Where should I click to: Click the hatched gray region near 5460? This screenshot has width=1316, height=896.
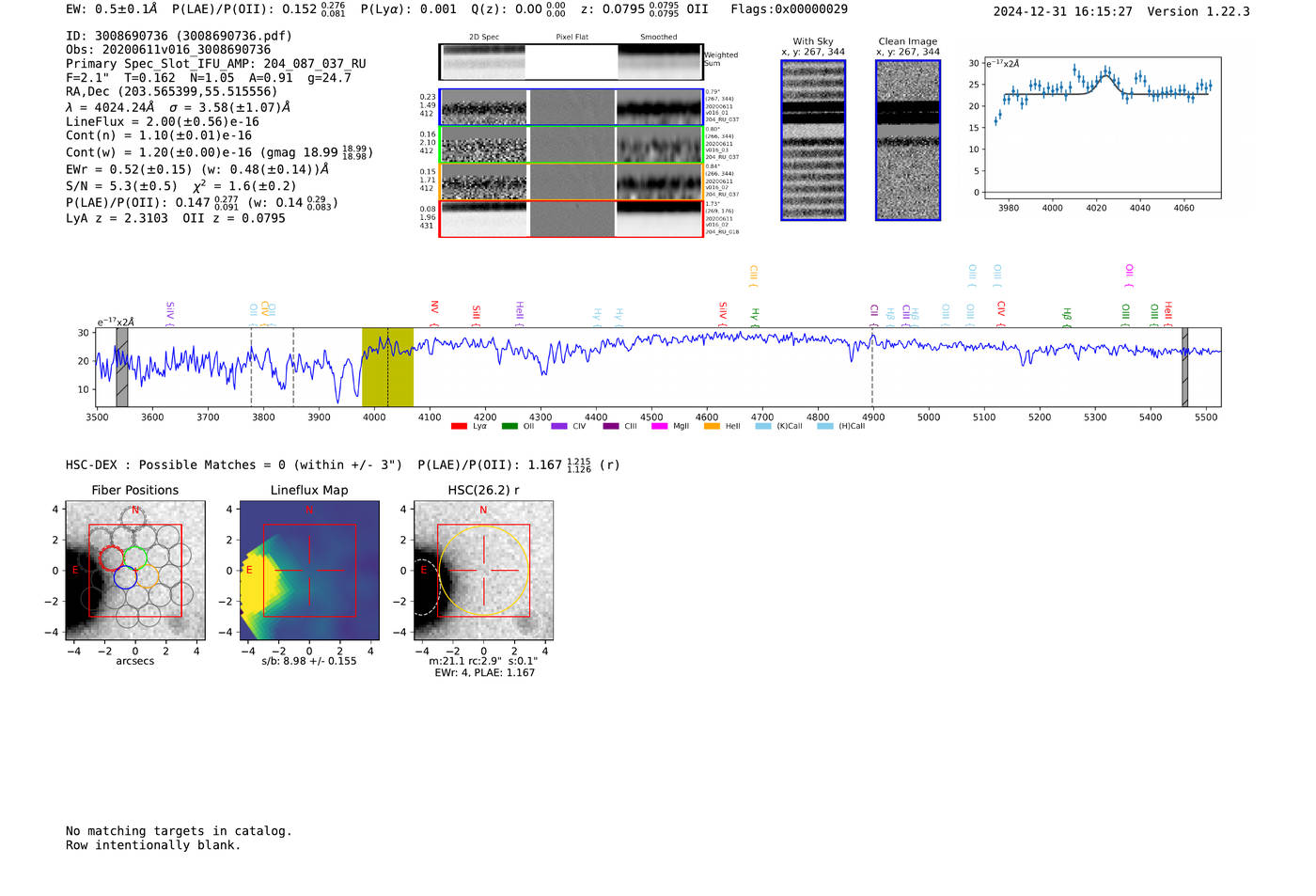click(x=1184, y=368)
